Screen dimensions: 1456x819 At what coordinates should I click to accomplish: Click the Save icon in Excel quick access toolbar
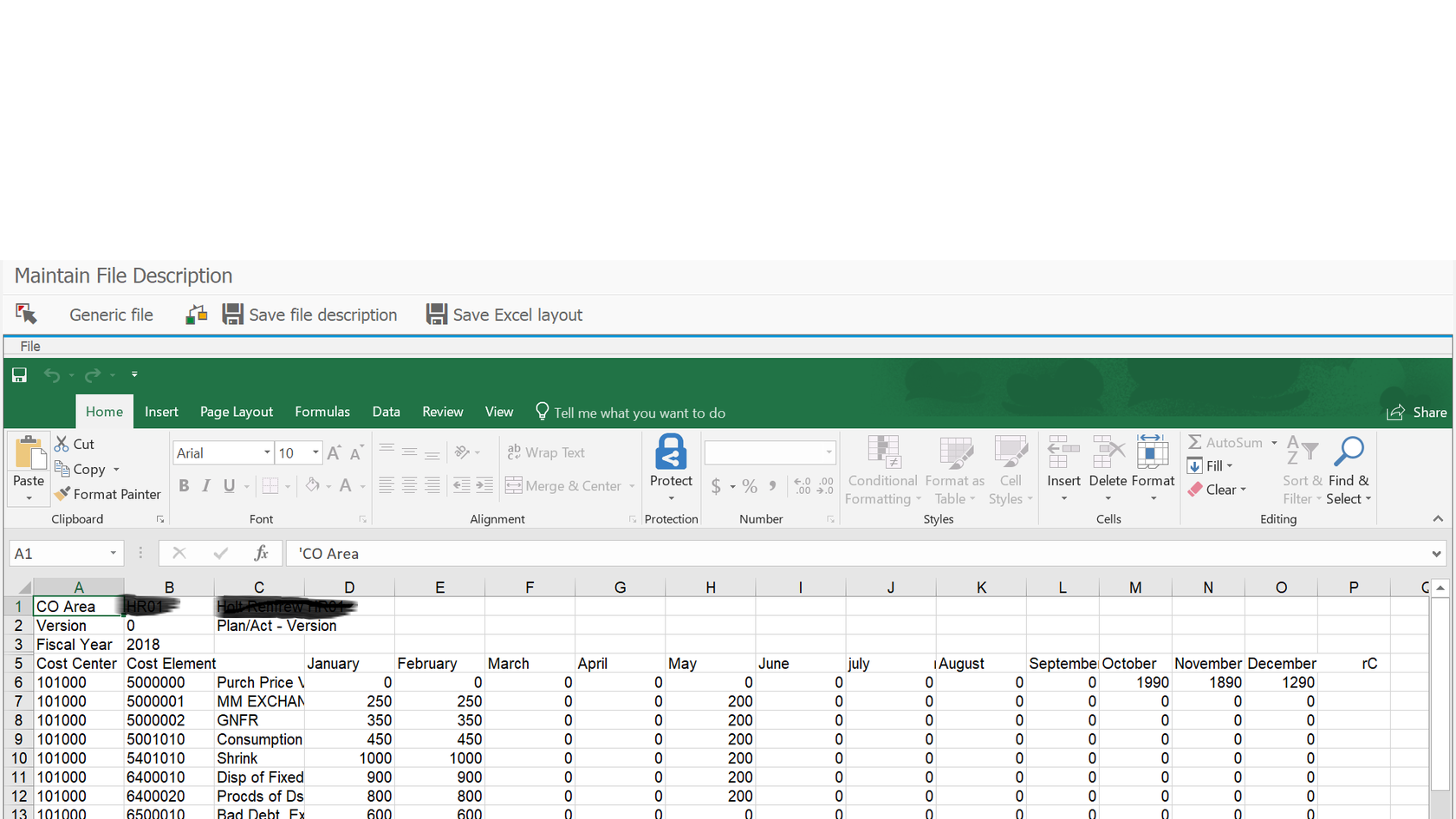[x=19, y=375]
